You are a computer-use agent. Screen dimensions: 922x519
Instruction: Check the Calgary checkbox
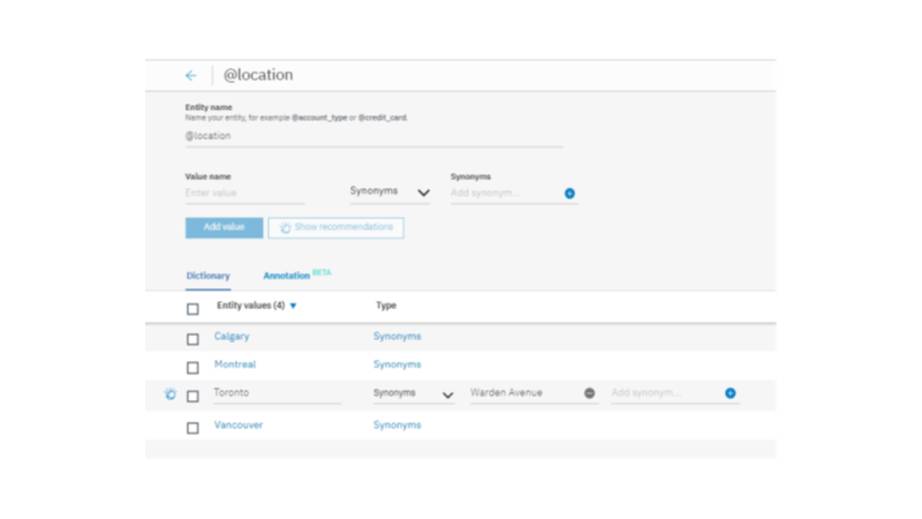[x=193, y=339]
